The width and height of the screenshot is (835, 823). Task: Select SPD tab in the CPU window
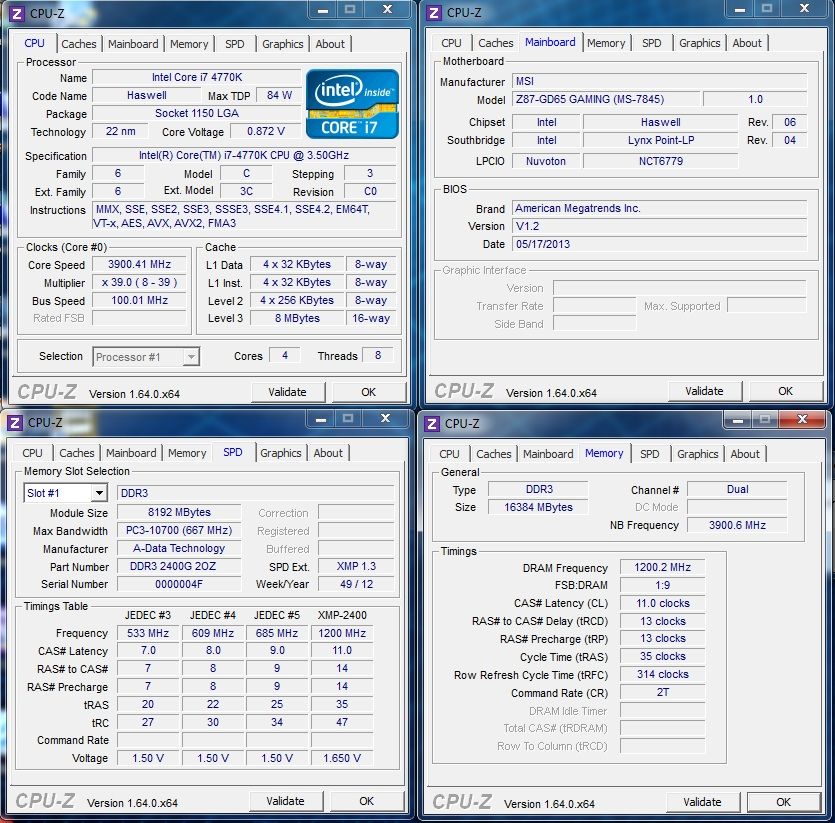pos(234,44)
